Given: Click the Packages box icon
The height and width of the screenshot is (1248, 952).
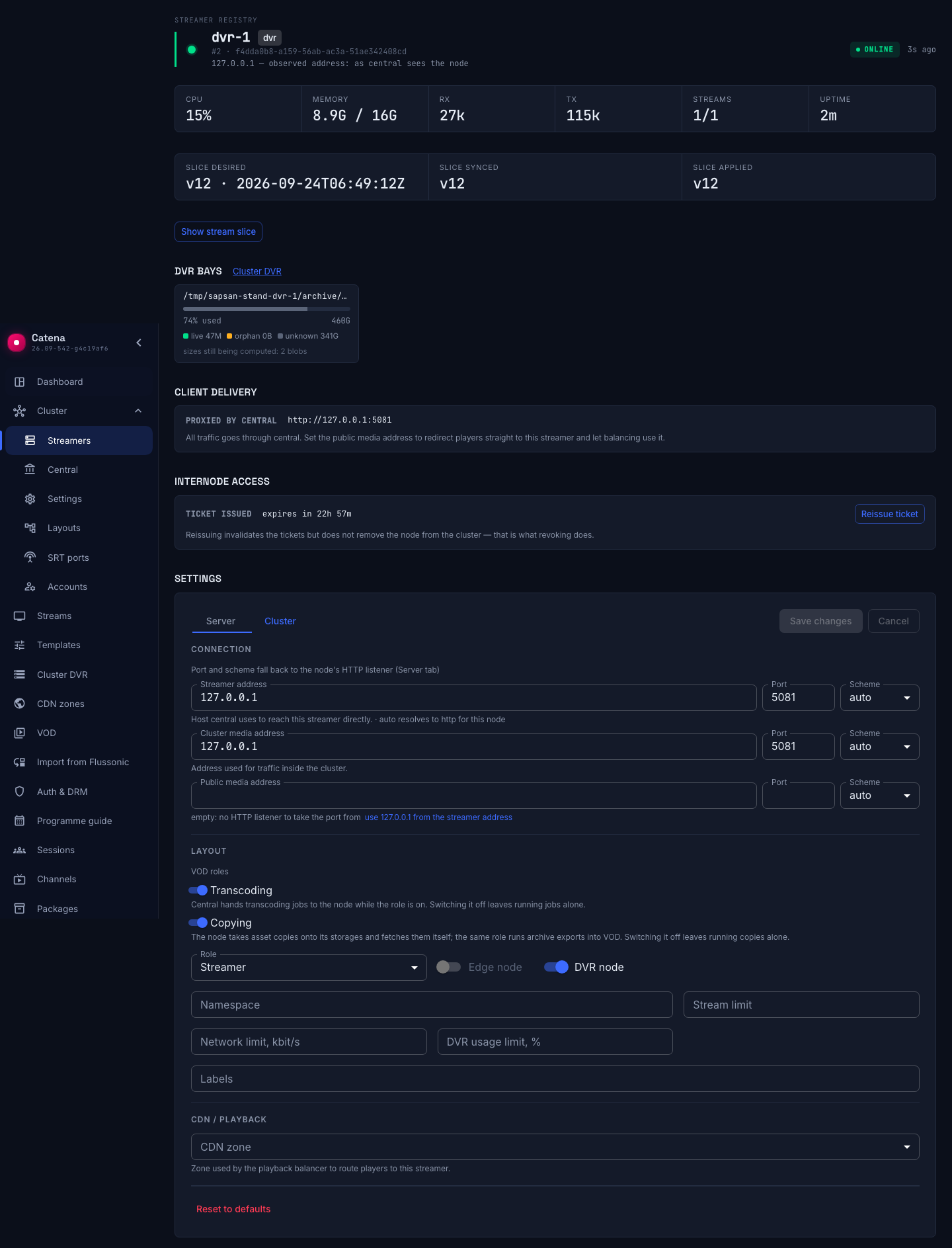Looking at the screenshot, I should tap(20, 909).
